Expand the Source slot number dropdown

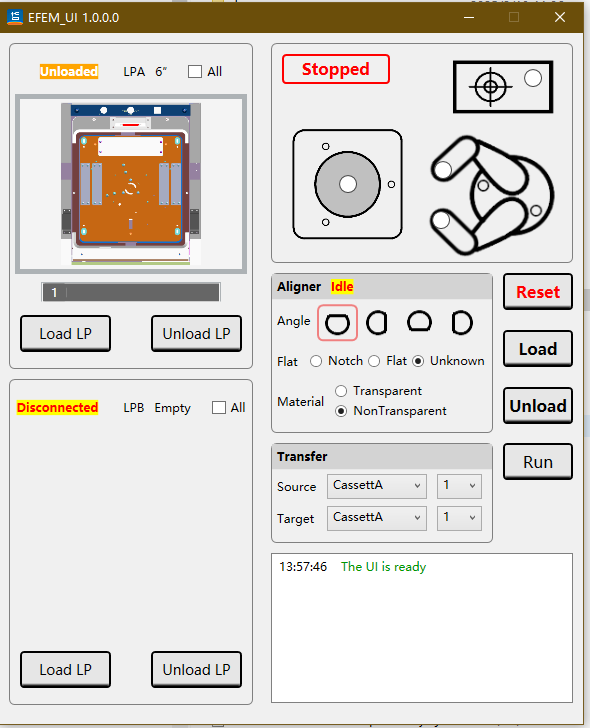(459, 486)
